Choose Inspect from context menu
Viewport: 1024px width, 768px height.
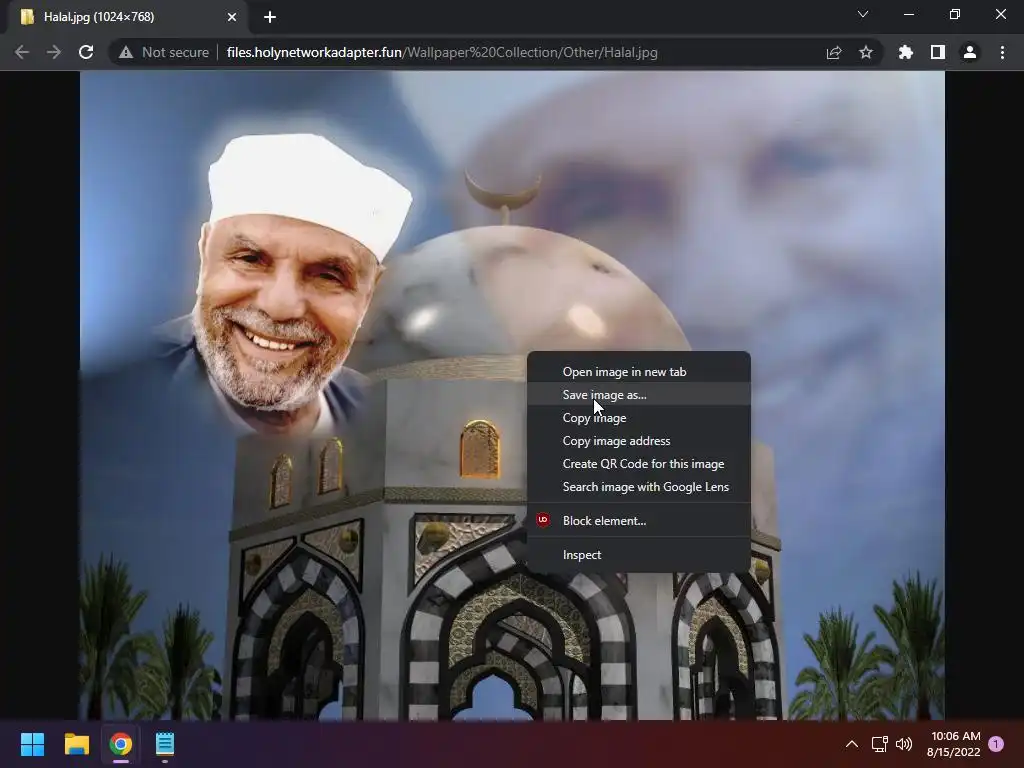(x=638, y=554)
